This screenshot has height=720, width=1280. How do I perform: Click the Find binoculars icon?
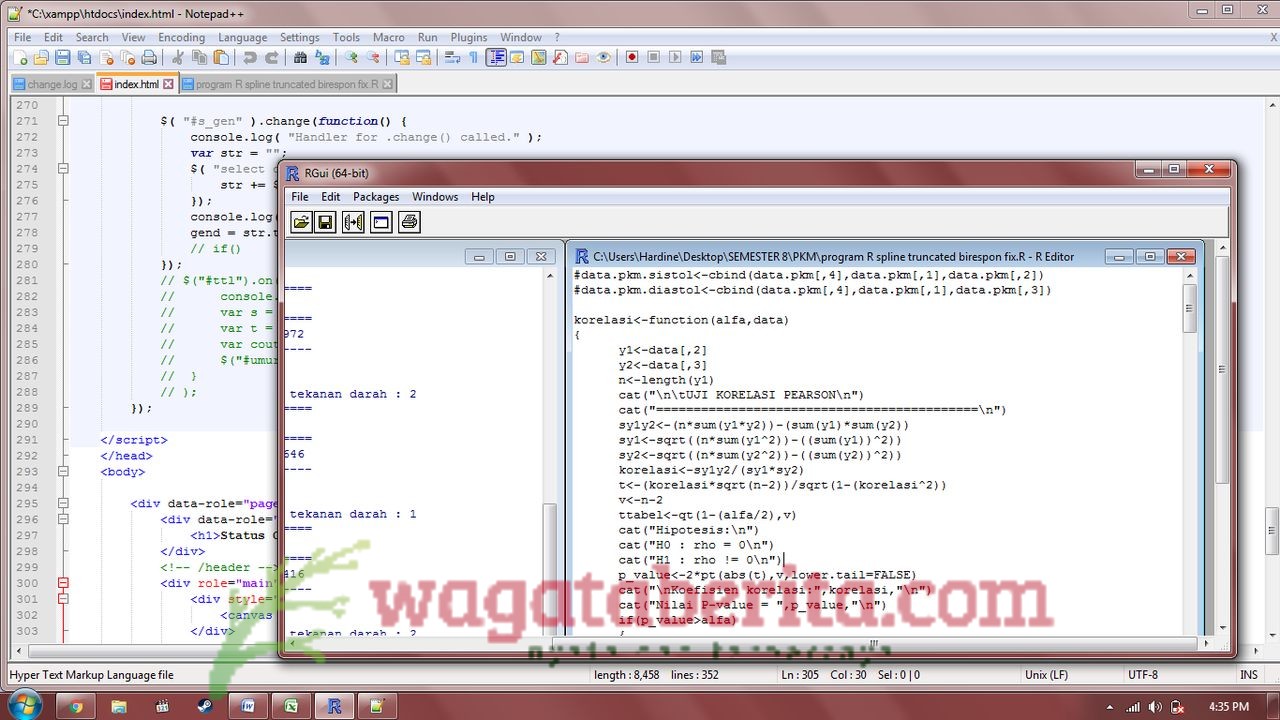coord(301,58)
